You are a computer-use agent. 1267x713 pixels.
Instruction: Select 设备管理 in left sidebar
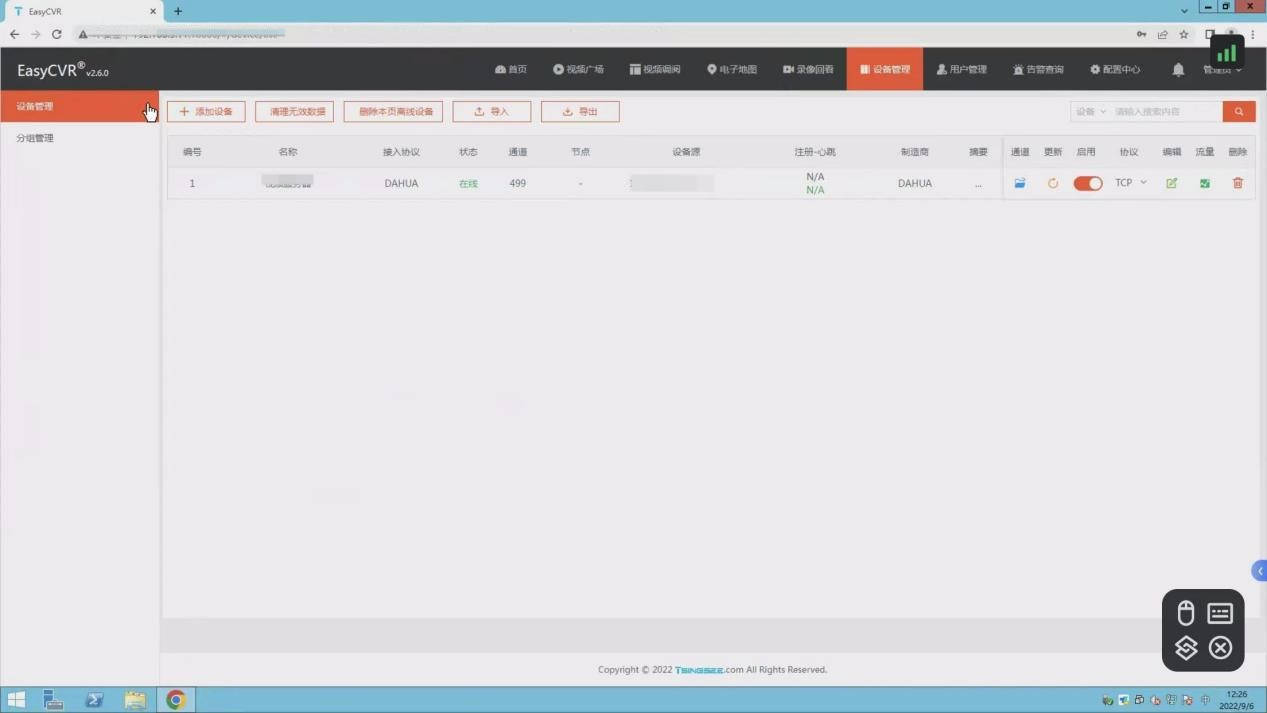click(79, 106)
